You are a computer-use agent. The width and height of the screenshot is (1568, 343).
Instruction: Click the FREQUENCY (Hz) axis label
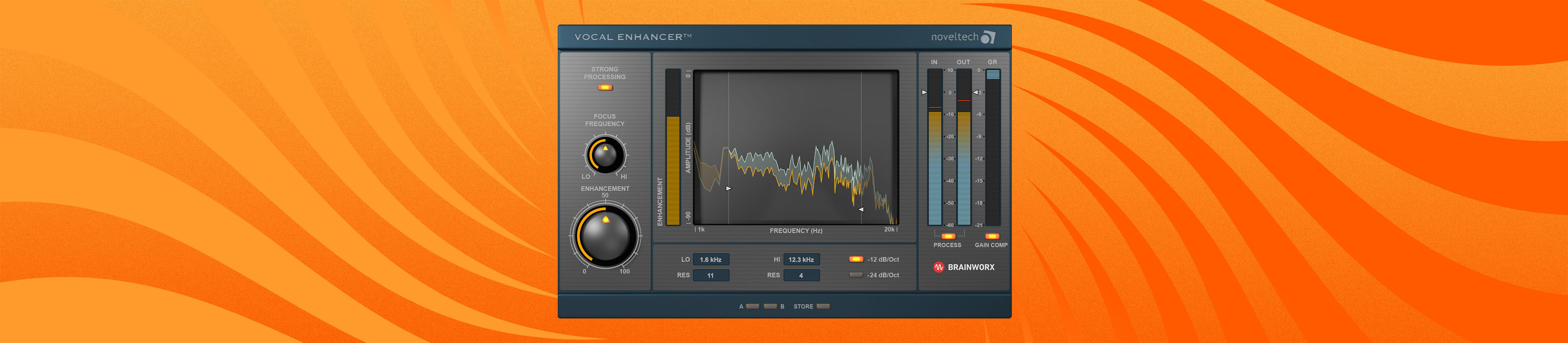point(795,231)
